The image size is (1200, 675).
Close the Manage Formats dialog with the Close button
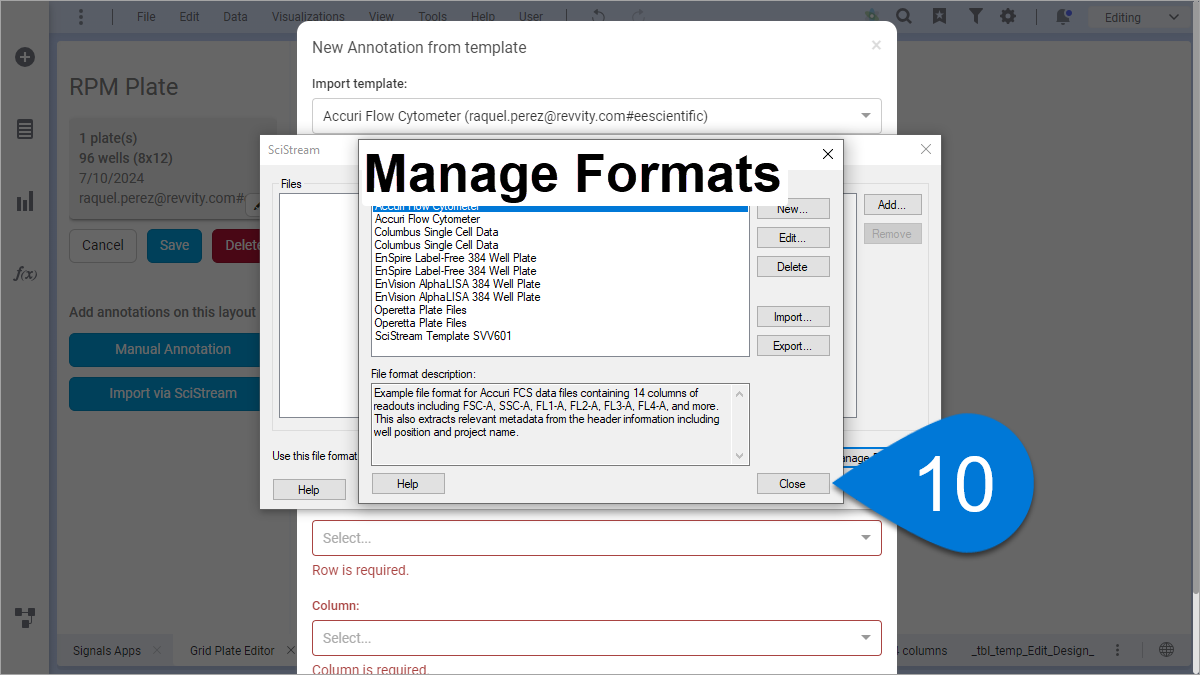point(793,484)
